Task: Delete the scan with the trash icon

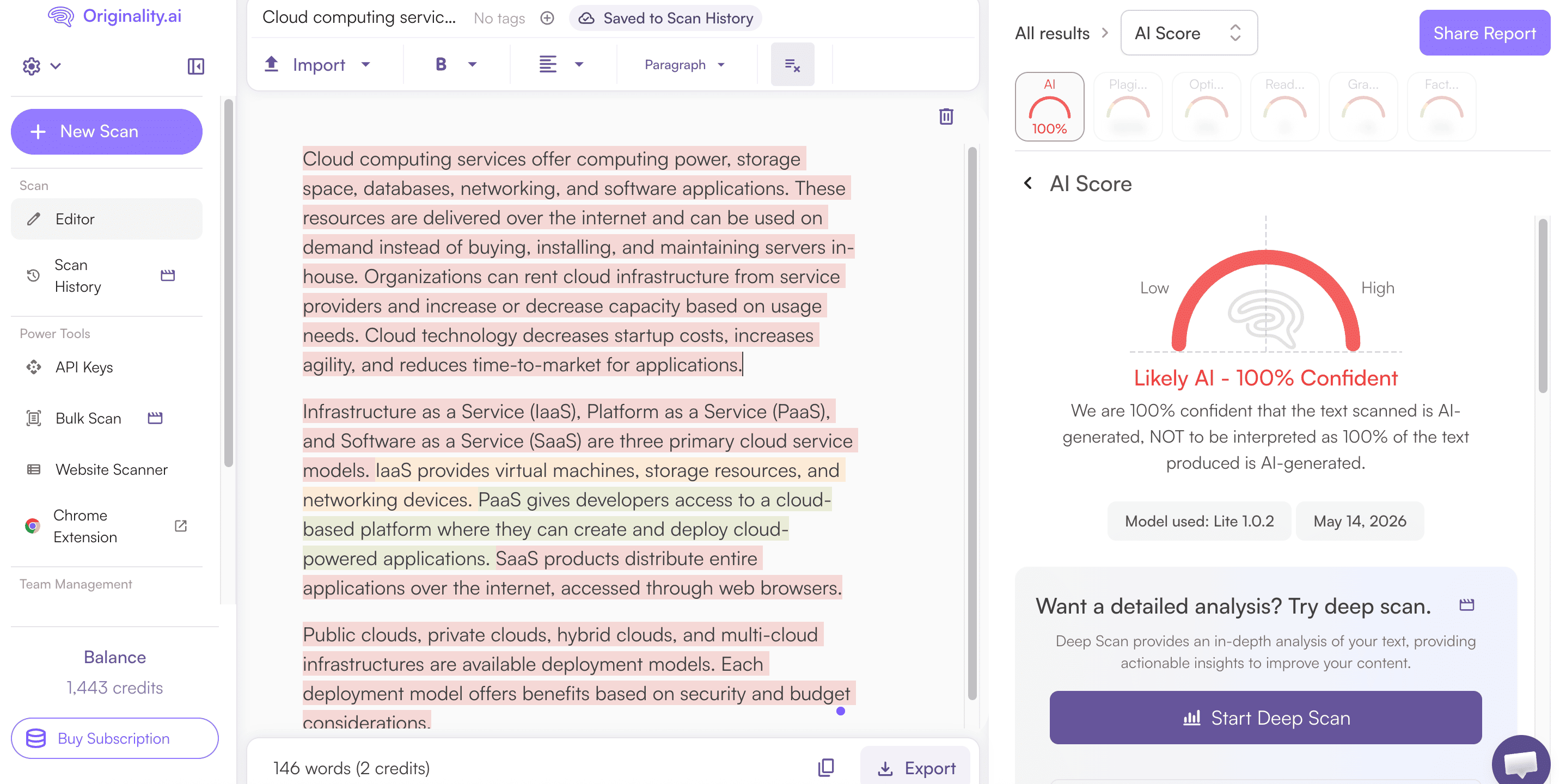Action: 946,116
